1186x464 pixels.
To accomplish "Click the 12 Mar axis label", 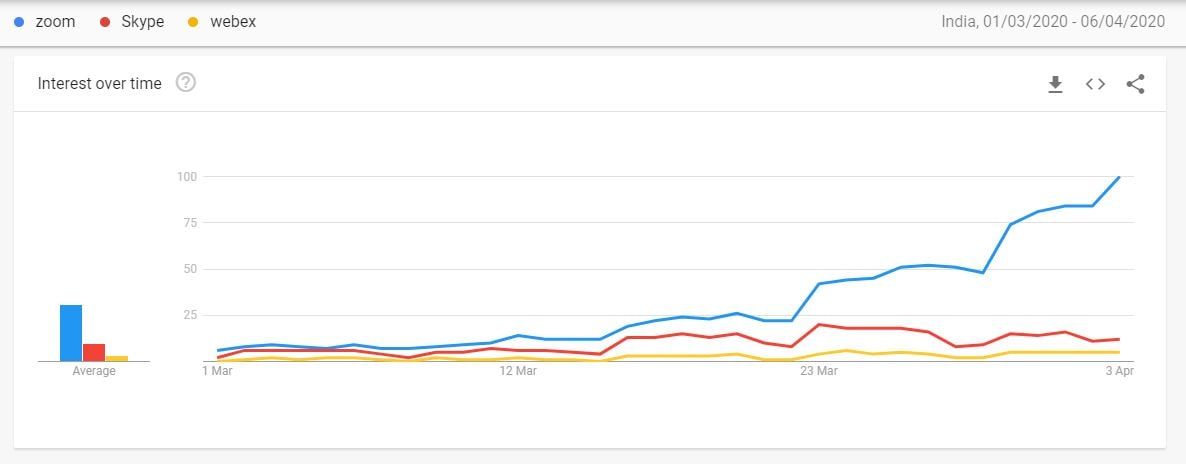I will pos(518,372).
